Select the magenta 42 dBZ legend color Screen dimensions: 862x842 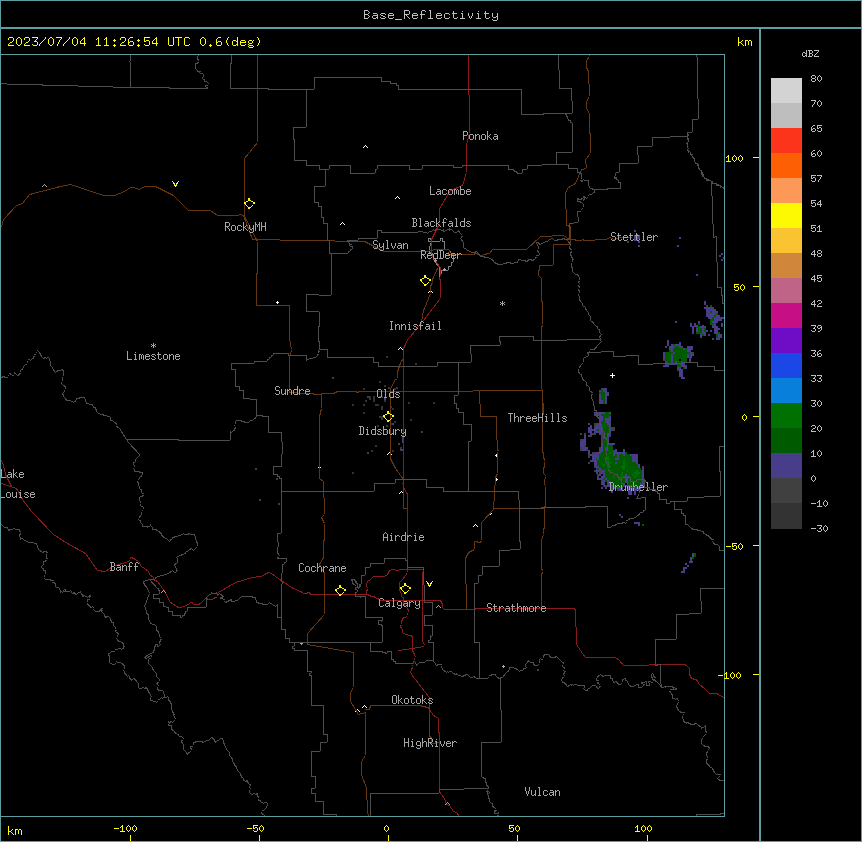(786, 315)
